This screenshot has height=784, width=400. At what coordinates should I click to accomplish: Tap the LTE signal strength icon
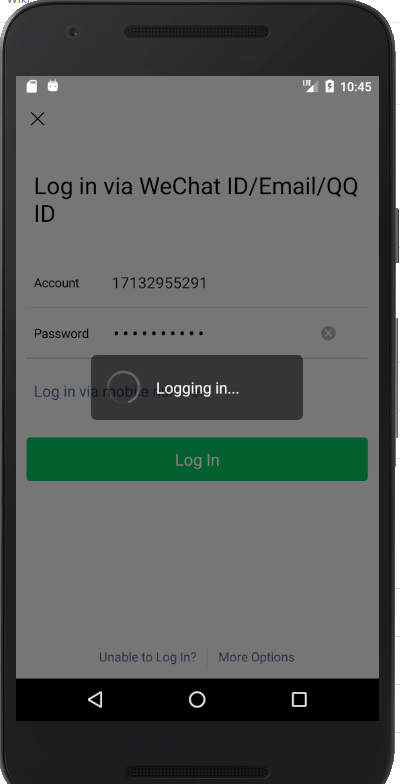[x=310, y=86]
